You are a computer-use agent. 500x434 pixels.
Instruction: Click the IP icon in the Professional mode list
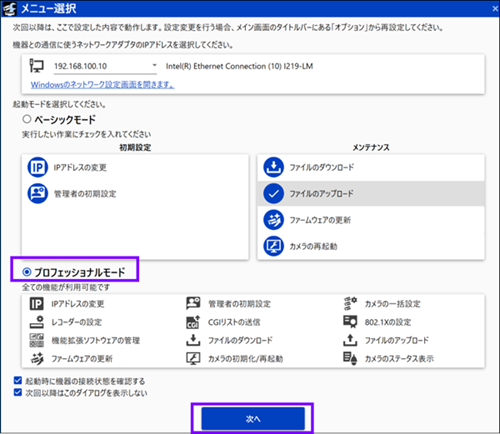click(x=37, y=304)
